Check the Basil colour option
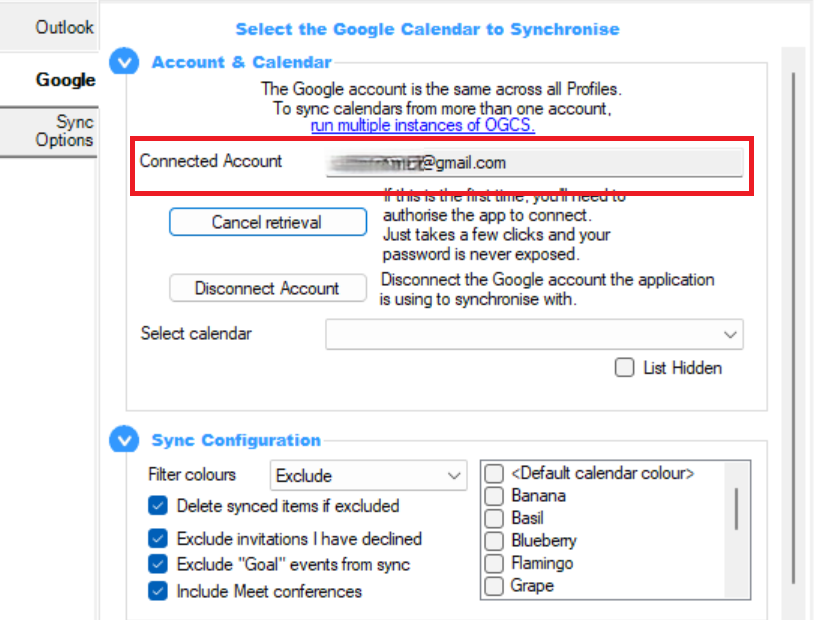 pyautogui.click(x=494, y=518)
